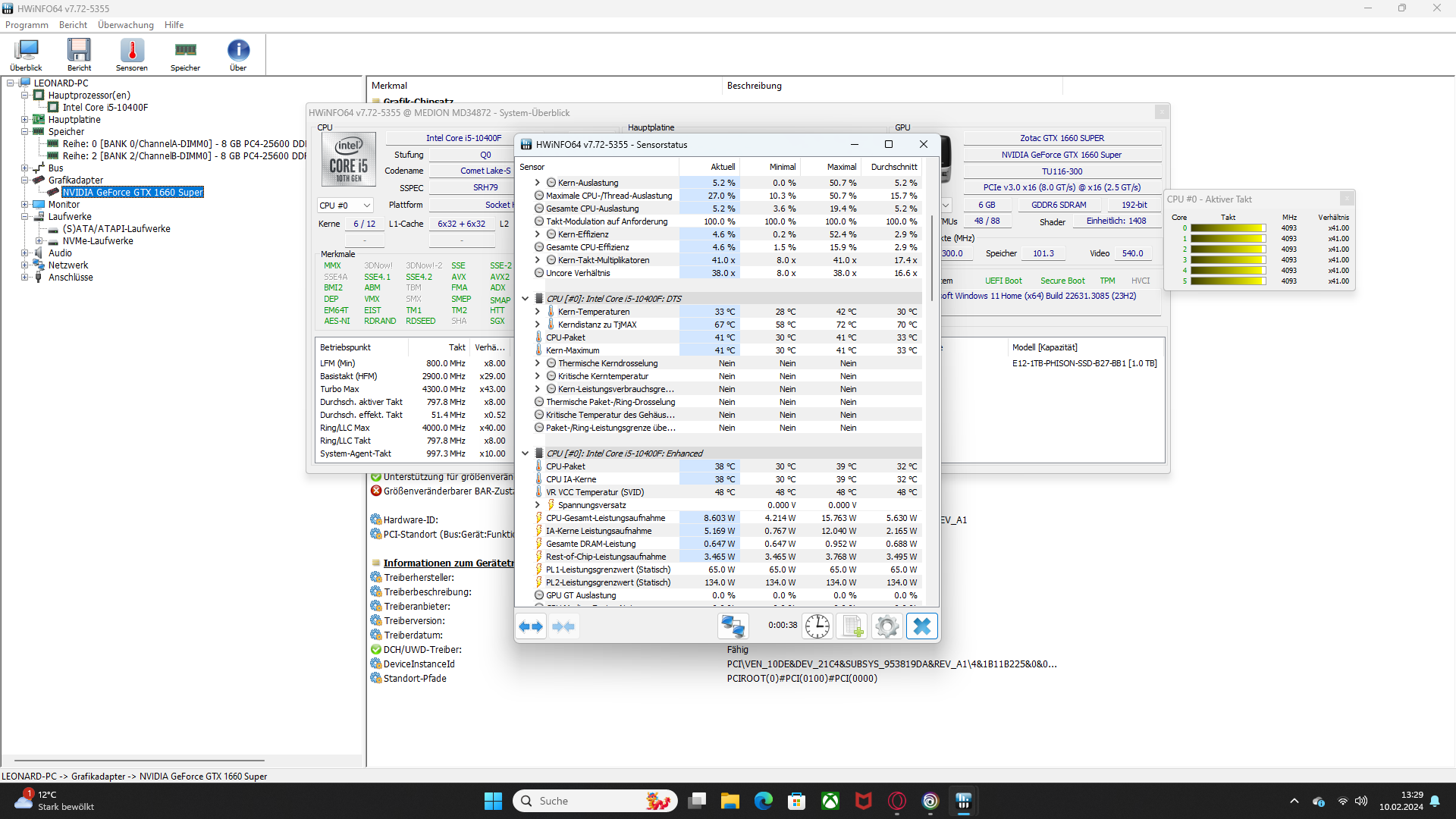The image size is (1456, 819).
Task: Start logging with the sheet-plus icon
Action: [x=852, y=626]
